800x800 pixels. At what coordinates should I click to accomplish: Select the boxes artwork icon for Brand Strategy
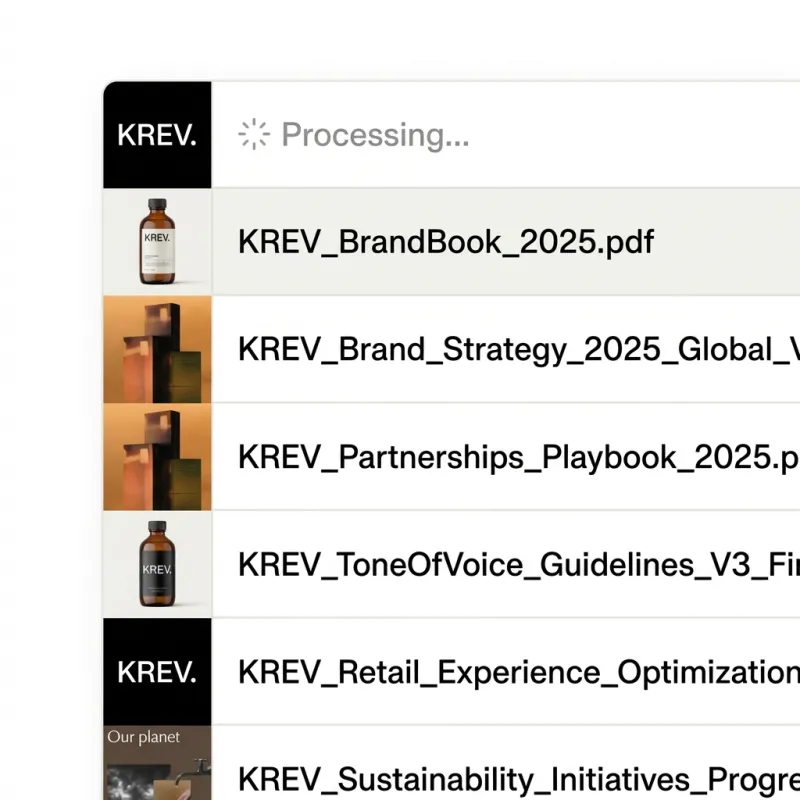click(157, 348)
